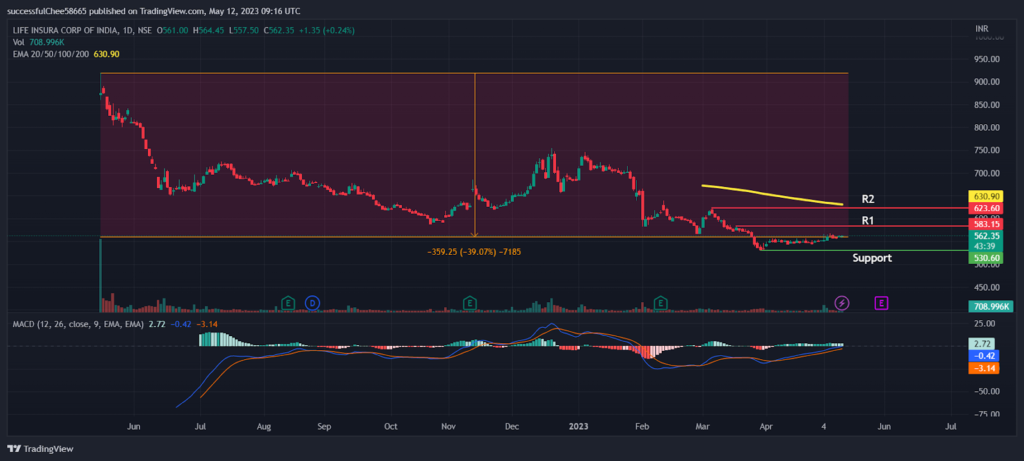Viewport: 1024px width, 461px height.
Task: Click the countdown 43:39 timer label
Action: click(x=987, y=246)
